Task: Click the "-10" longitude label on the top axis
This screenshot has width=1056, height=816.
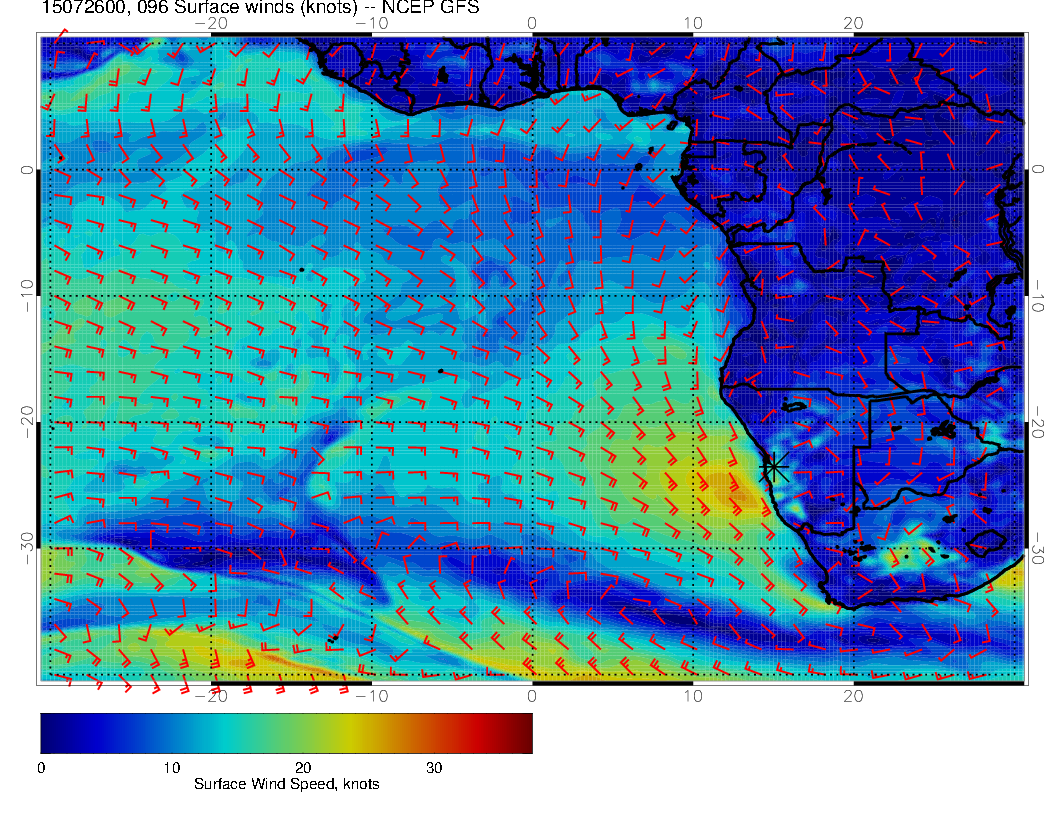Action: 371,24
